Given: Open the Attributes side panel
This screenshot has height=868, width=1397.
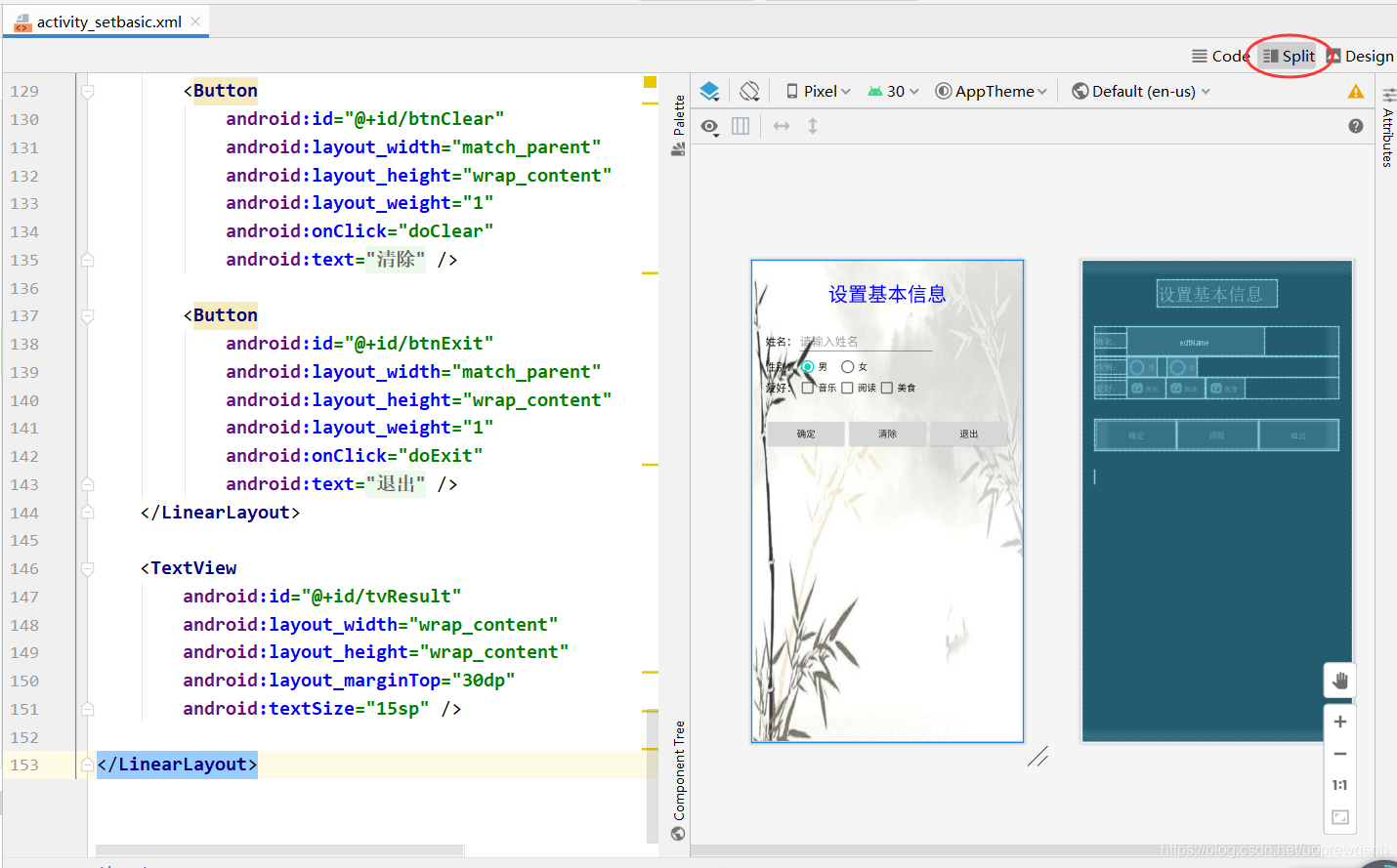Looking at the screenshot, I should [1387, 127].
